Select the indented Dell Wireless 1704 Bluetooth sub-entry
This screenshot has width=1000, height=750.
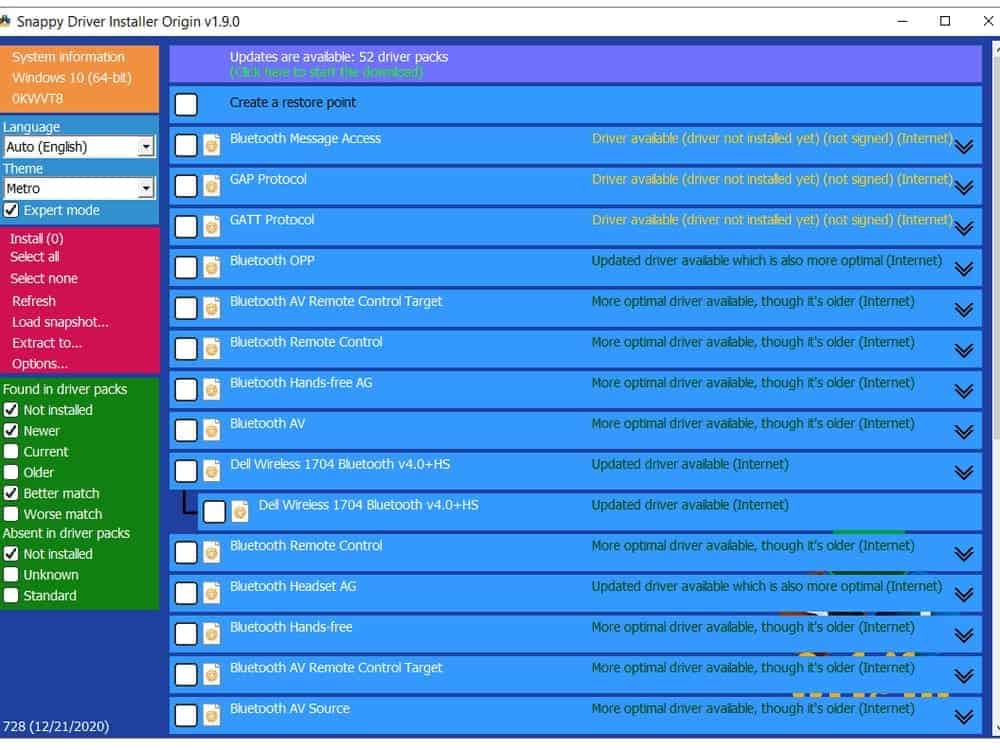click(x=589, y=512)
